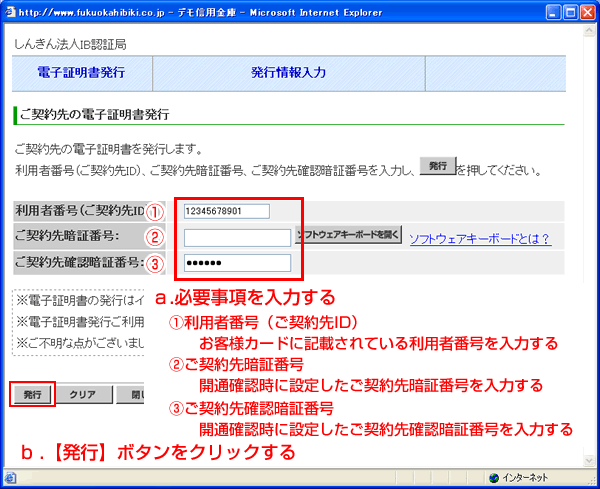Click the ご契約先確認暗証番号 masked field
Viewport: 600px width, 489px height.
coord(237,263)
